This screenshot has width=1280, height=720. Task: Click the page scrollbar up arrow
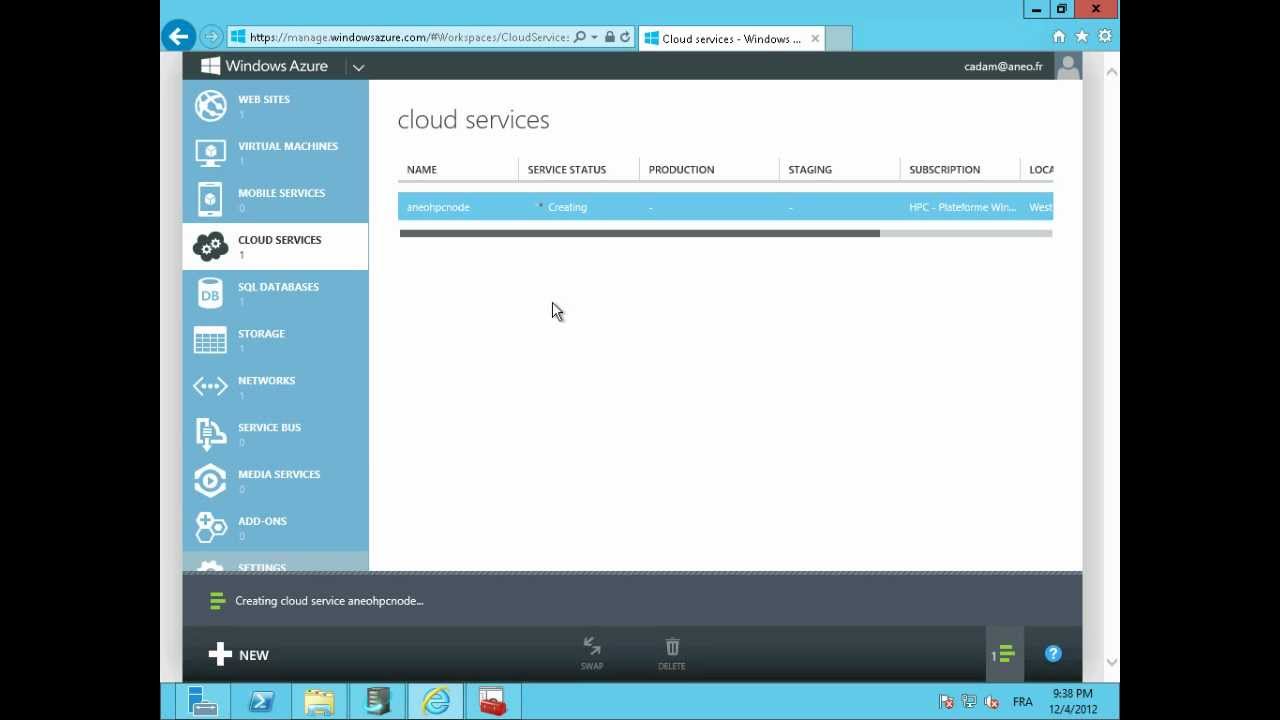click(x=1111, y=72)
